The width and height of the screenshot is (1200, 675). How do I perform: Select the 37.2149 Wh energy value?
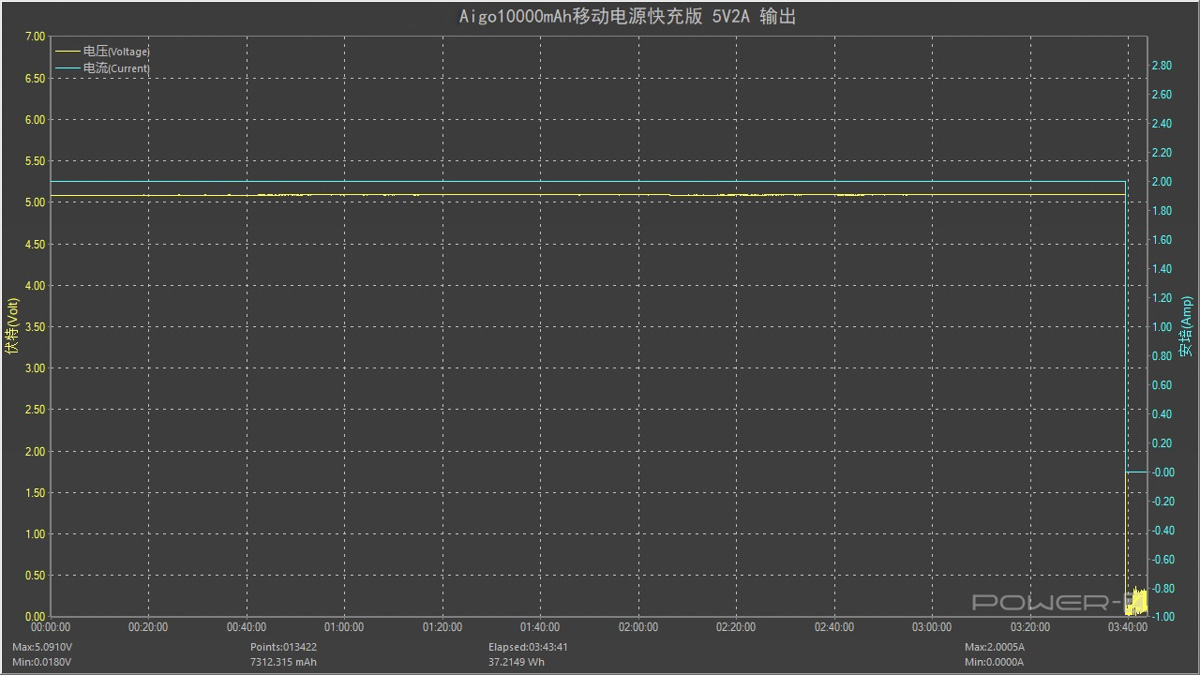pyautogui.click(x=516, y=662)
